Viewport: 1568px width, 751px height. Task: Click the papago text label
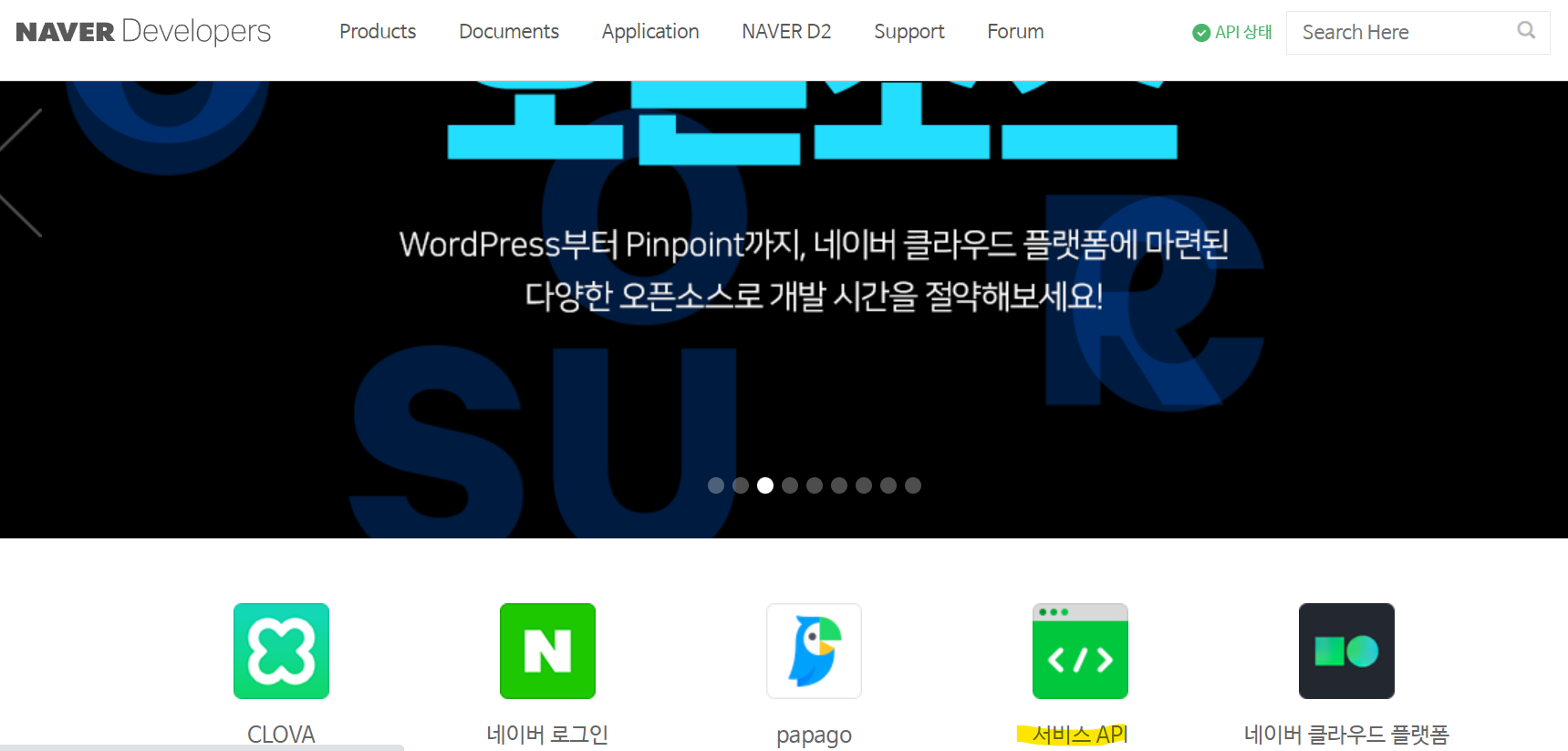814,735
